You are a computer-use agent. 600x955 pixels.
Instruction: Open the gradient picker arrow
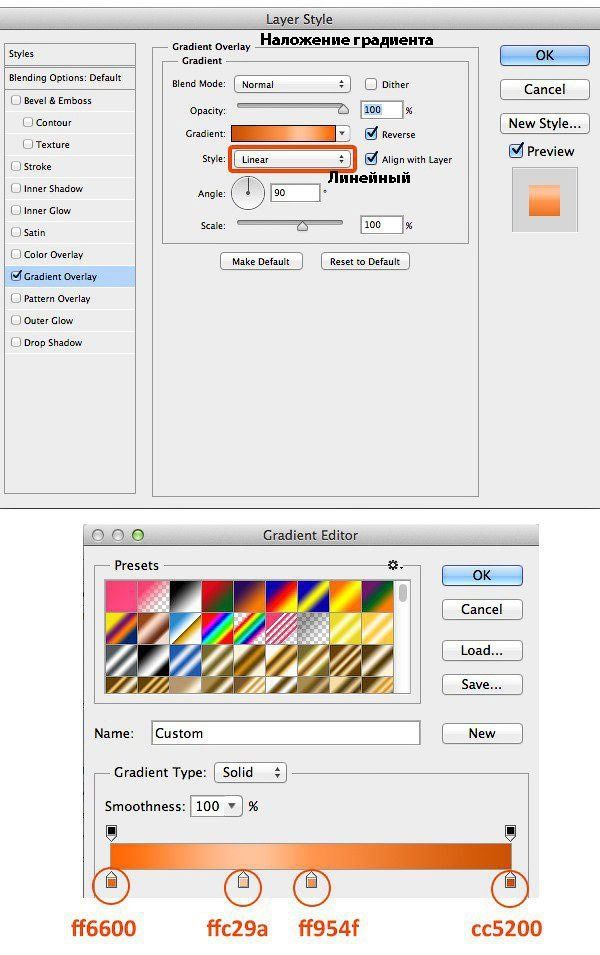[343, 133]
